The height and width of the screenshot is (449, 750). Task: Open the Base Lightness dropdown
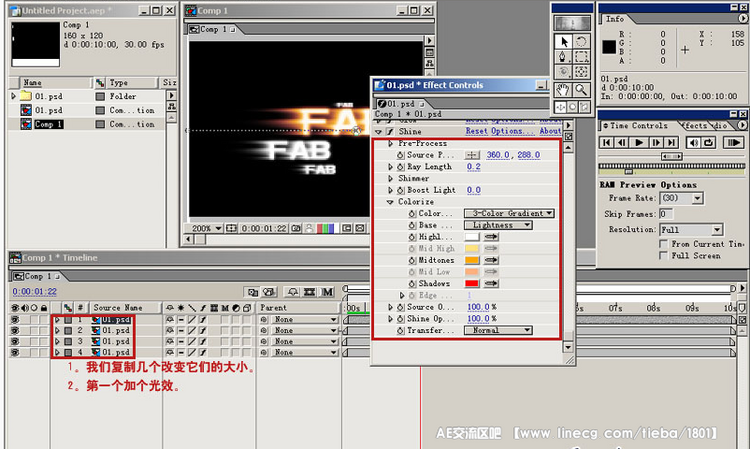coord(498,225)
